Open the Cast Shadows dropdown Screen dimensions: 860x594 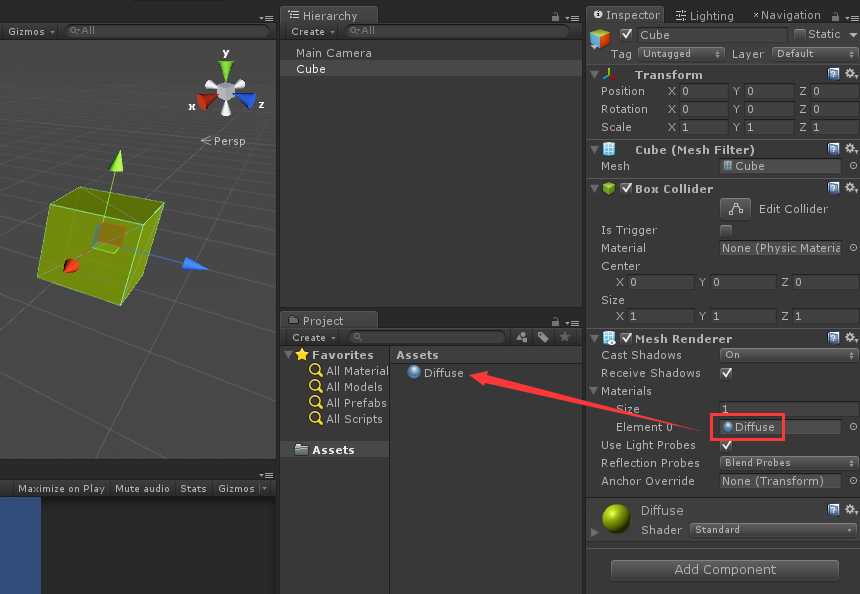pos(788,355)
